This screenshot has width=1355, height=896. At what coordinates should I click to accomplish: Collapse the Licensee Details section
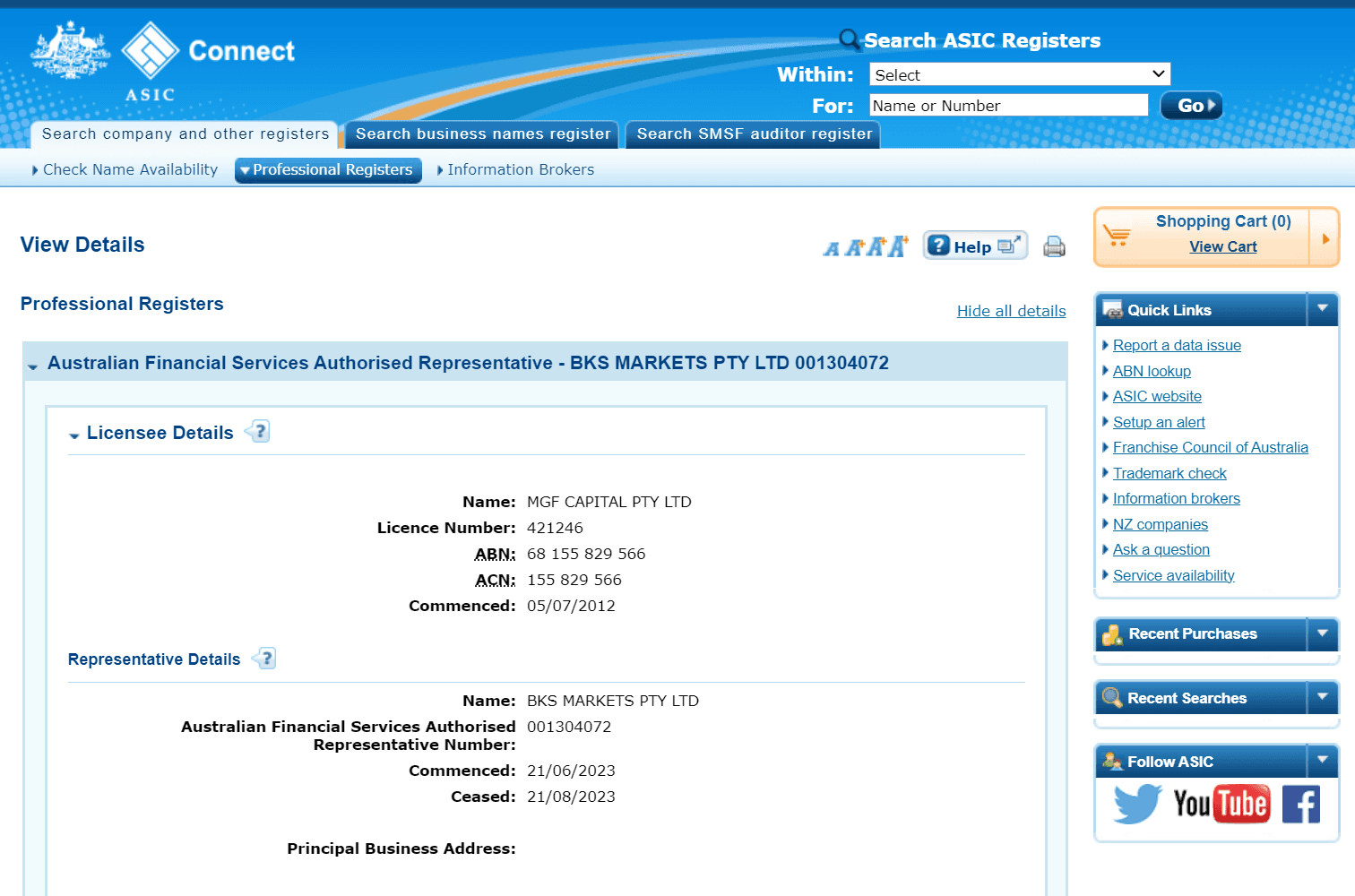click(74, 435)
